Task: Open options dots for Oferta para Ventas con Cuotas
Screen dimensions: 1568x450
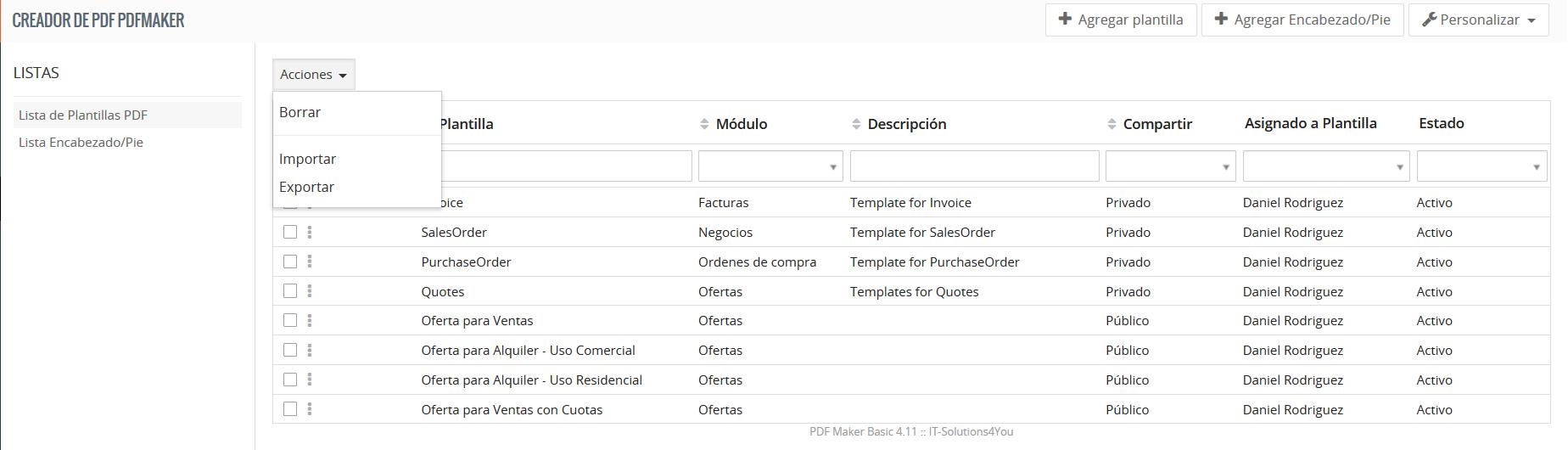Action: point(310,409)
